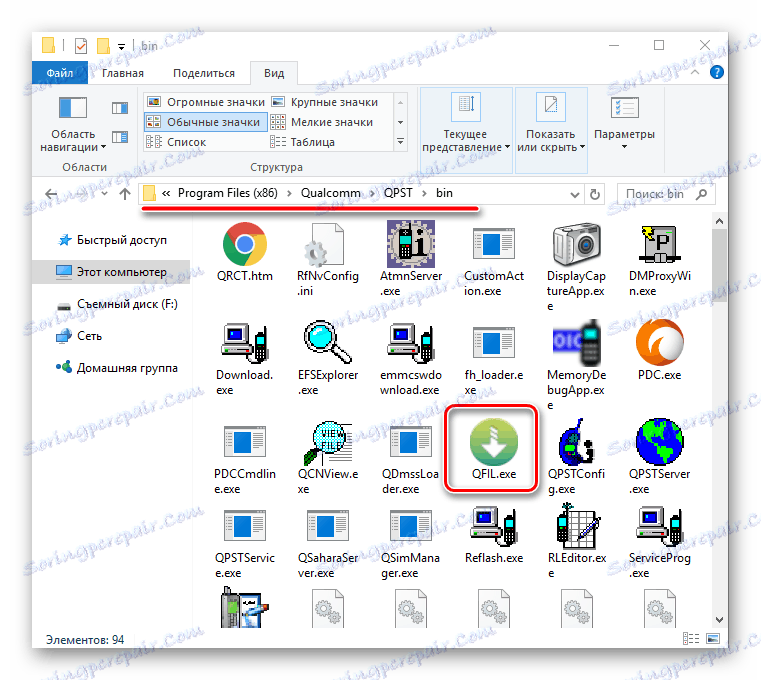The height and width of the screenshot is (680, 761).
Task: Select the RLEditor.exe icon
Action: pos(577,526)
